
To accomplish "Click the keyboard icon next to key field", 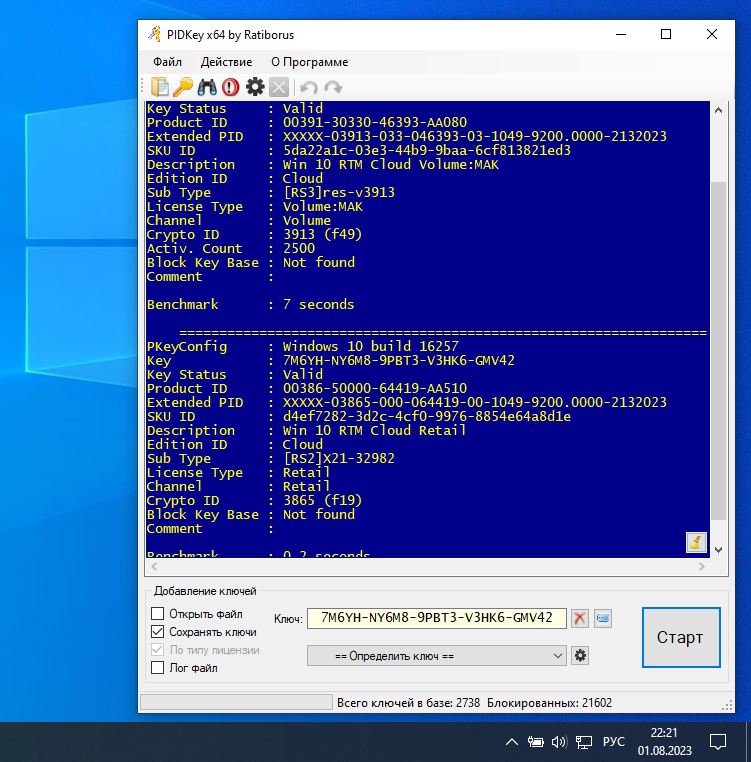I will [603, 618].
